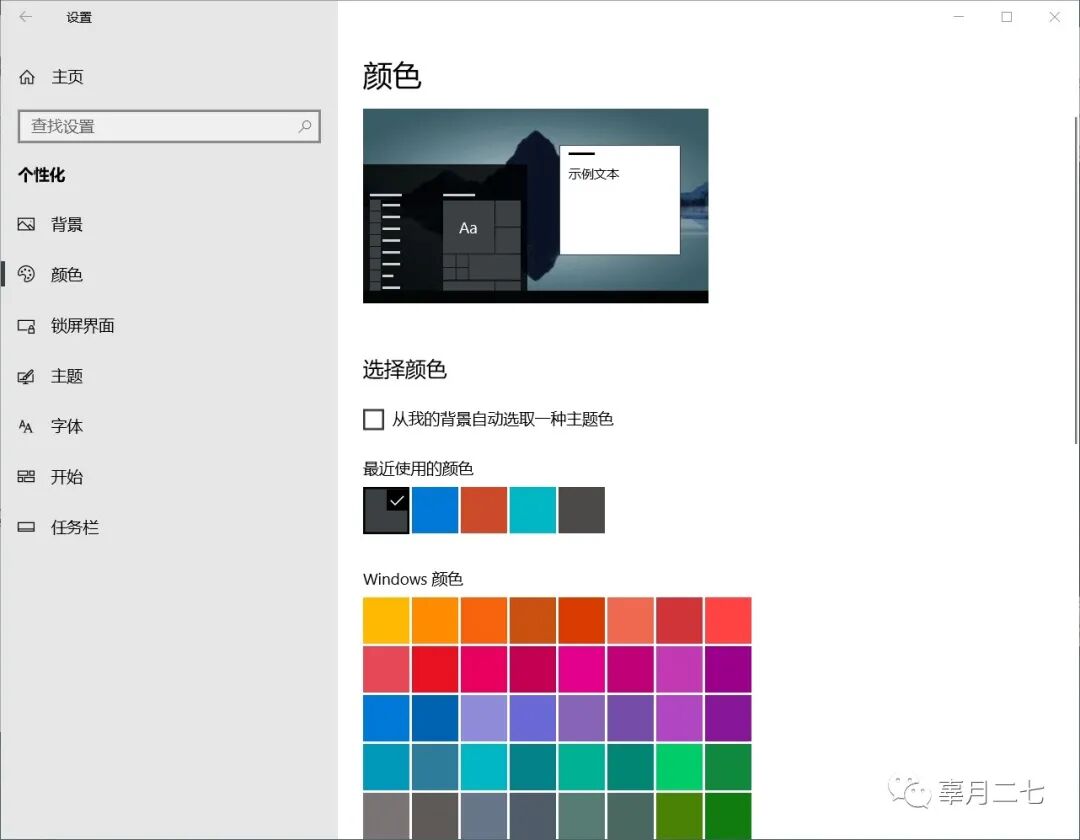The width and height of the screenshot is (1080, 840).
Task: Pick the yellow swatch in Windows 颜色
Action: coord(386,619)
